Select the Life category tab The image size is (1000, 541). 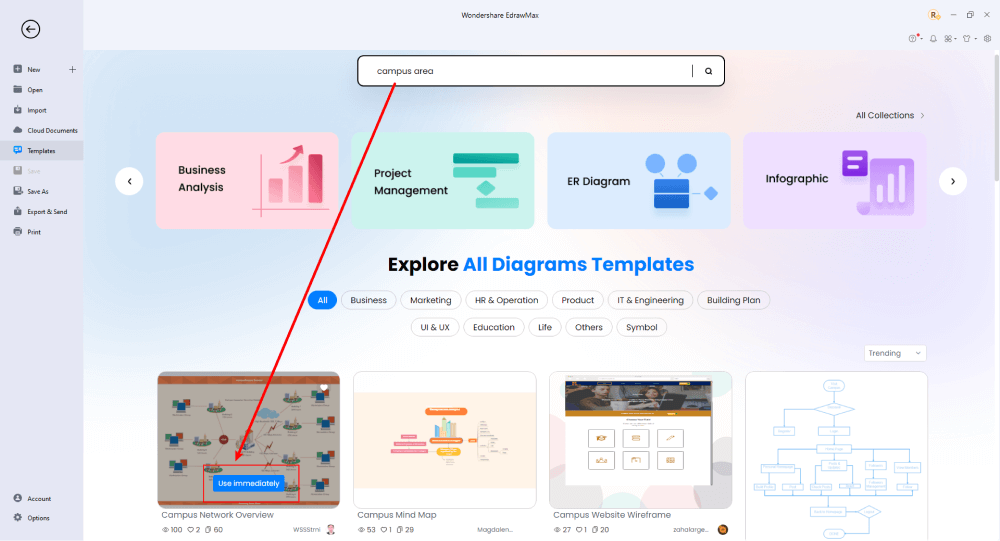[545, 327]
